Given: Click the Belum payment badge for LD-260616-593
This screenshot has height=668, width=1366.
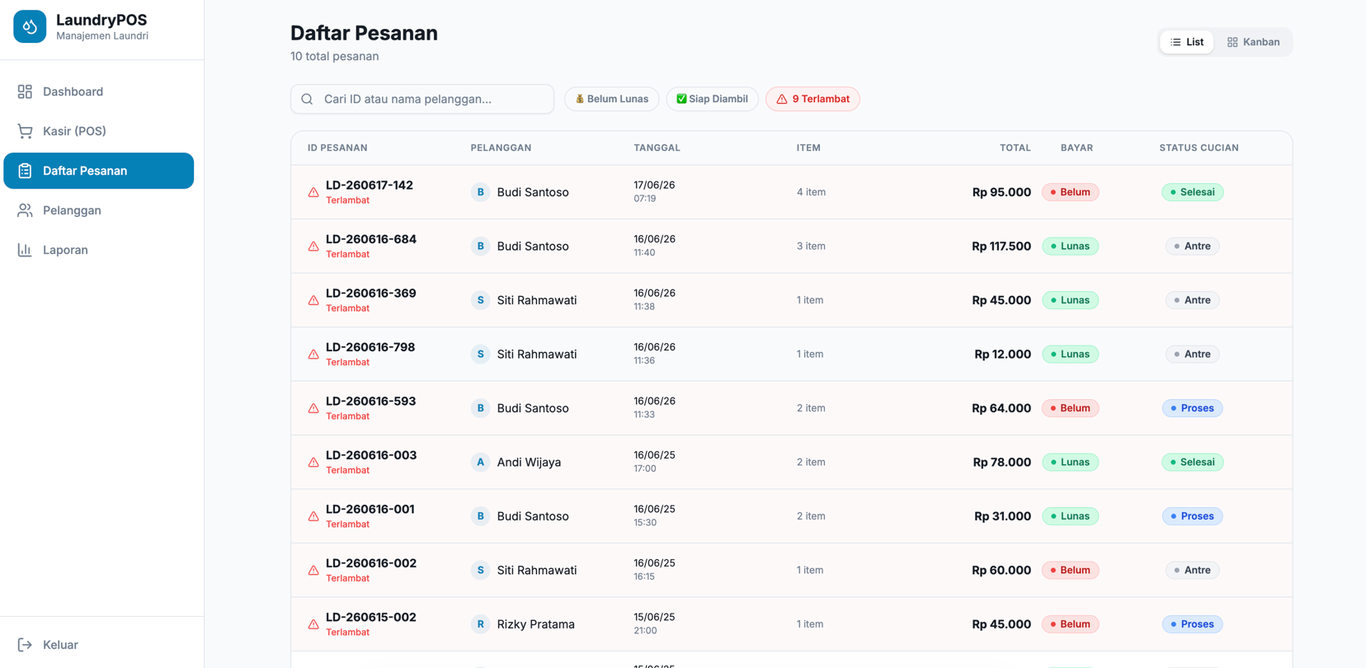Looking at the screenshot, I should [1070, 408].
